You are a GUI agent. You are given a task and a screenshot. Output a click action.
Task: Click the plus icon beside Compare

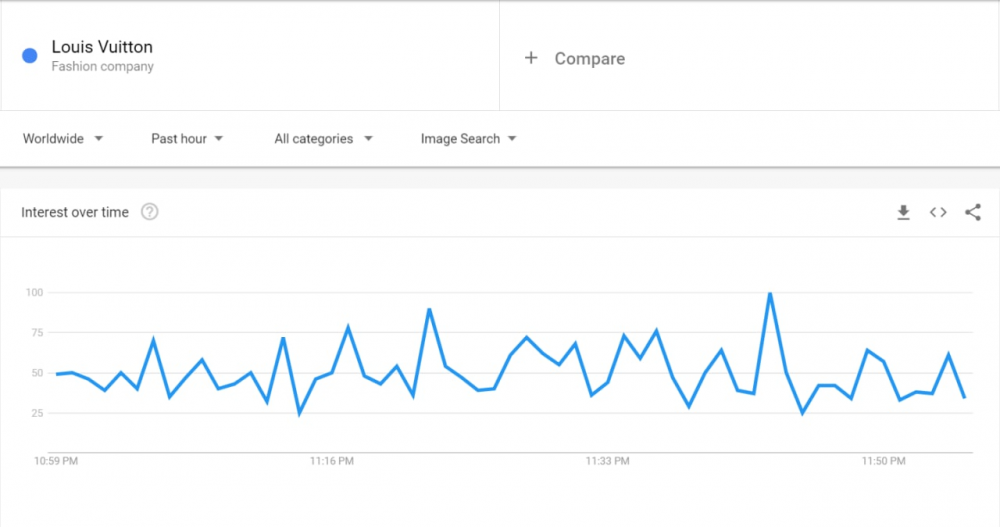(x=531, y=58)
